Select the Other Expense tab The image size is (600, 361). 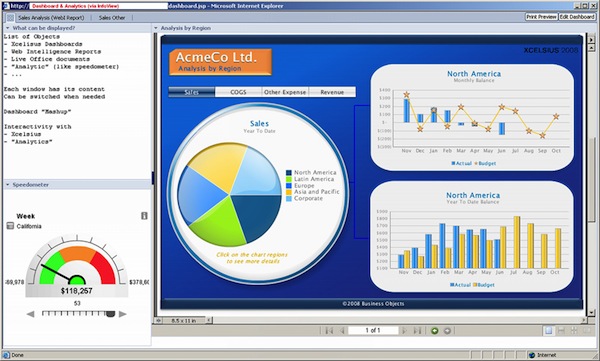285,92
